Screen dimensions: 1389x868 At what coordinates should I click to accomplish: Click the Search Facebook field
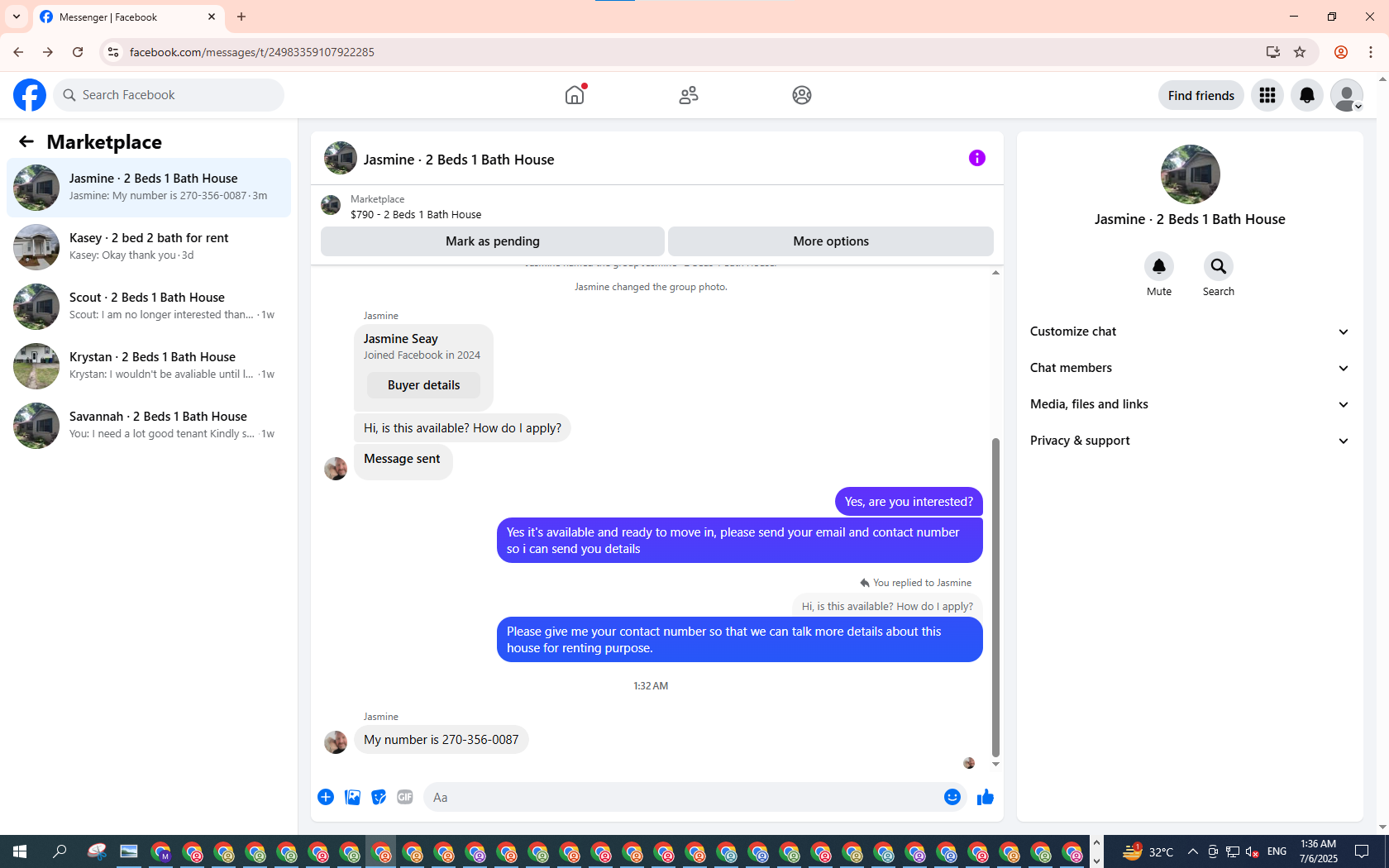[169, 95]
